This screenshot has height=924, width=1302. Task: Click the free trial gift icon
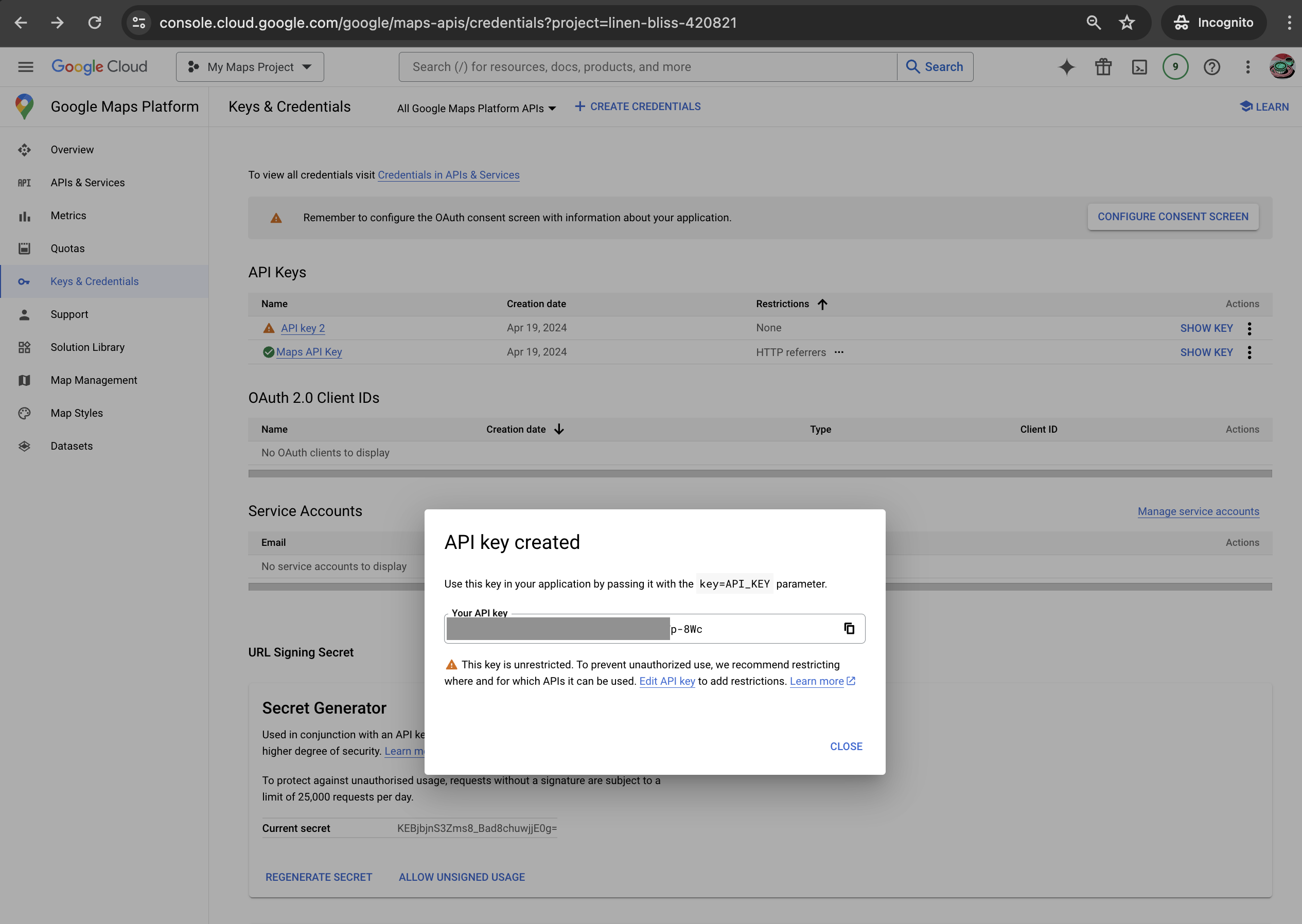[x=1103, y=67]
